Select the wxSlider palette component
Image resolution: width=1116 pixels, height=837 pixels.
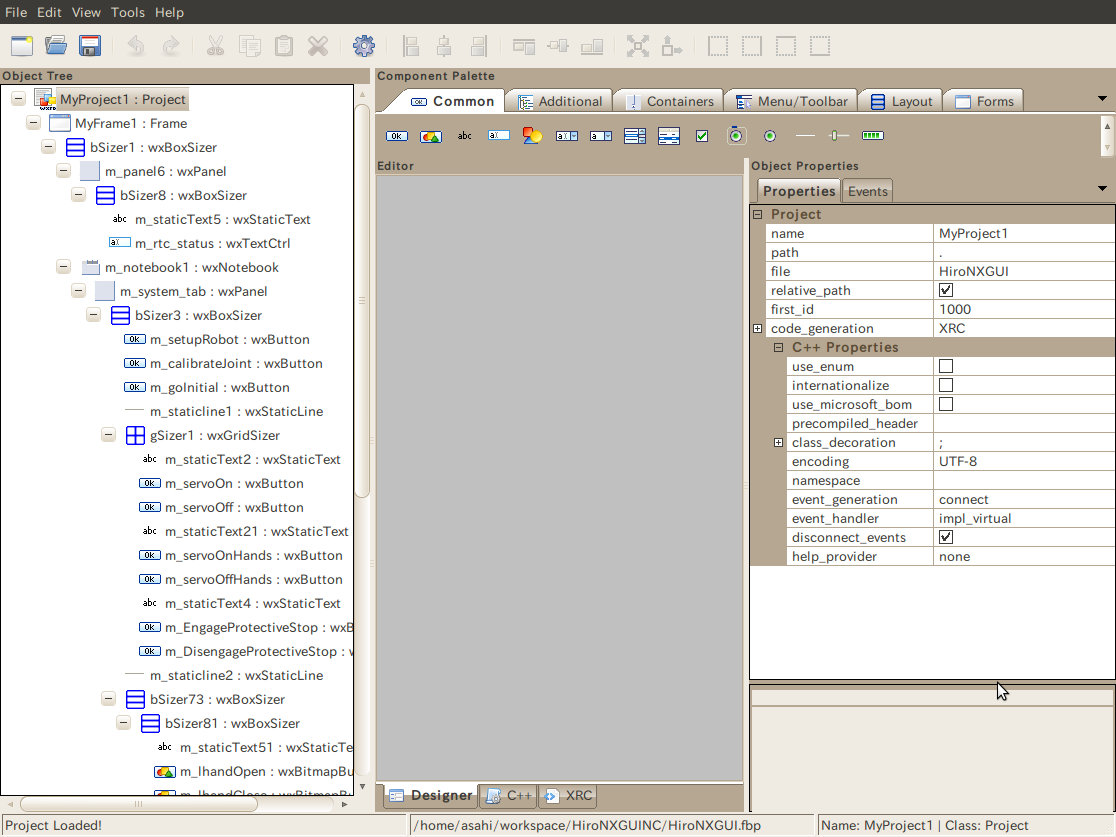(839, 136)
